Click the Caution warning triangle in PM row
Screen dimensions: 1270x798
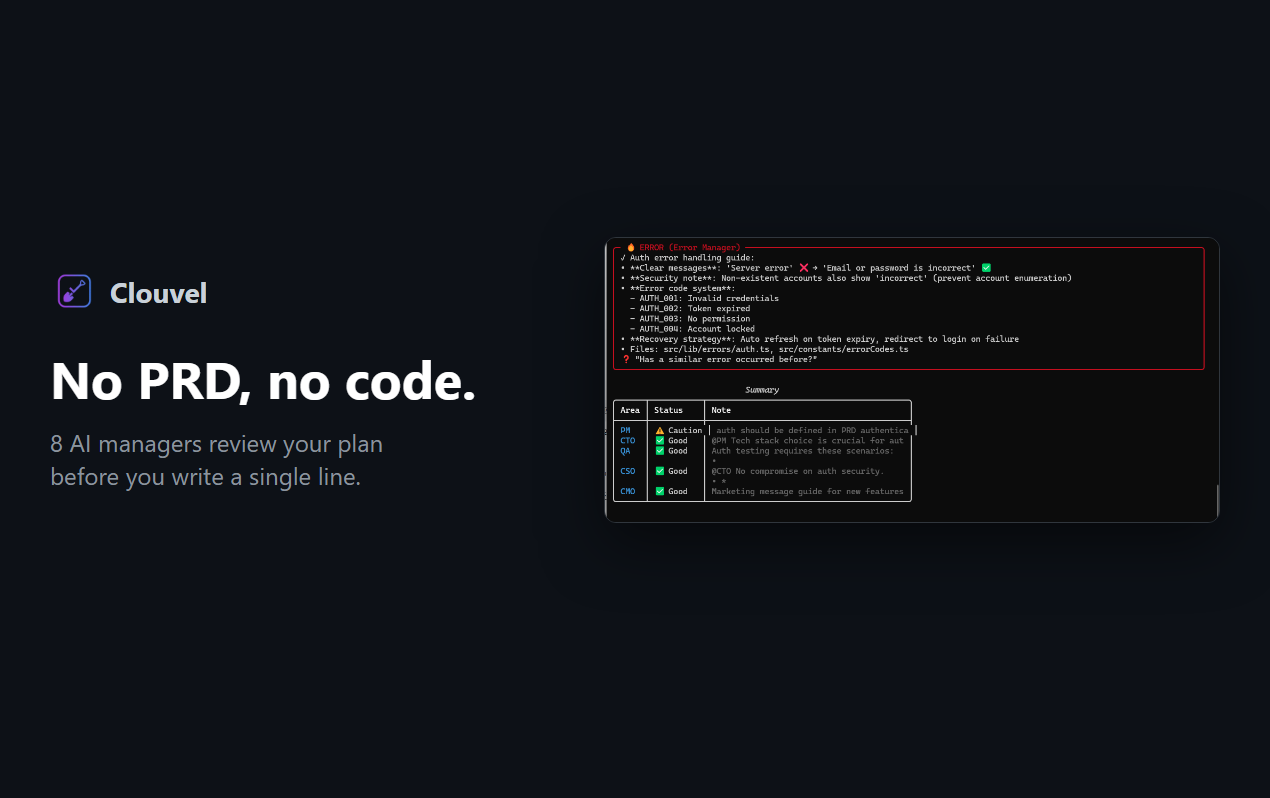coord(660,431)
